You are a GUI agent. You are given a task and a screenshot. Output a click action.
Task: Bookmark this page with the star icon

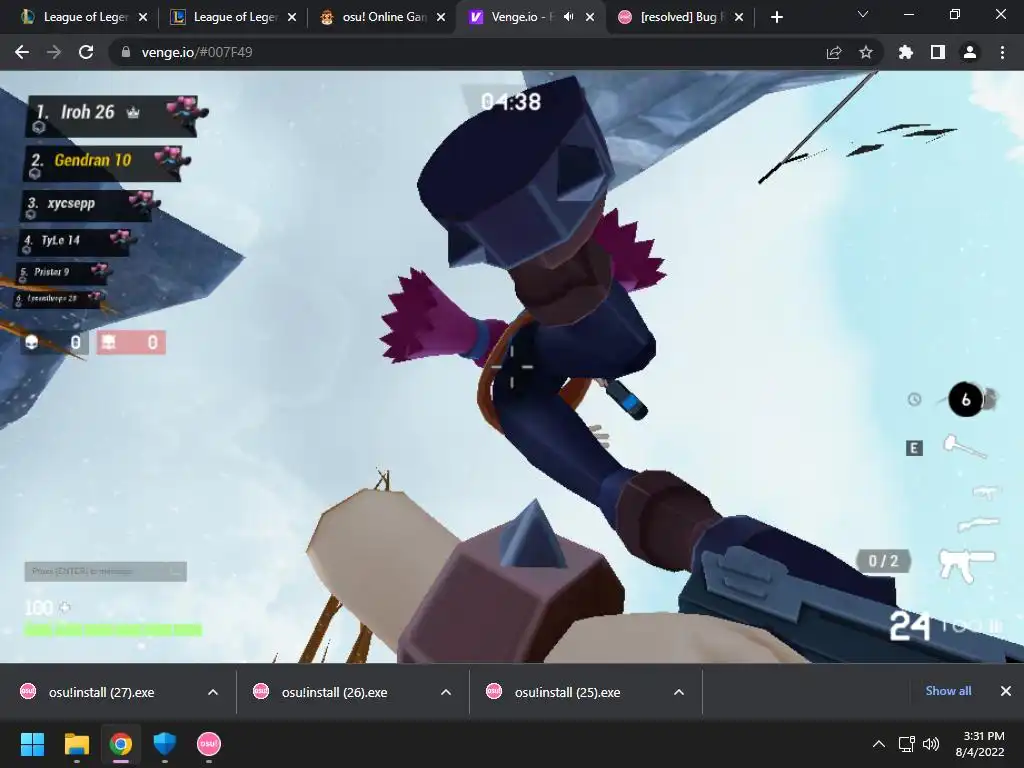865,52
